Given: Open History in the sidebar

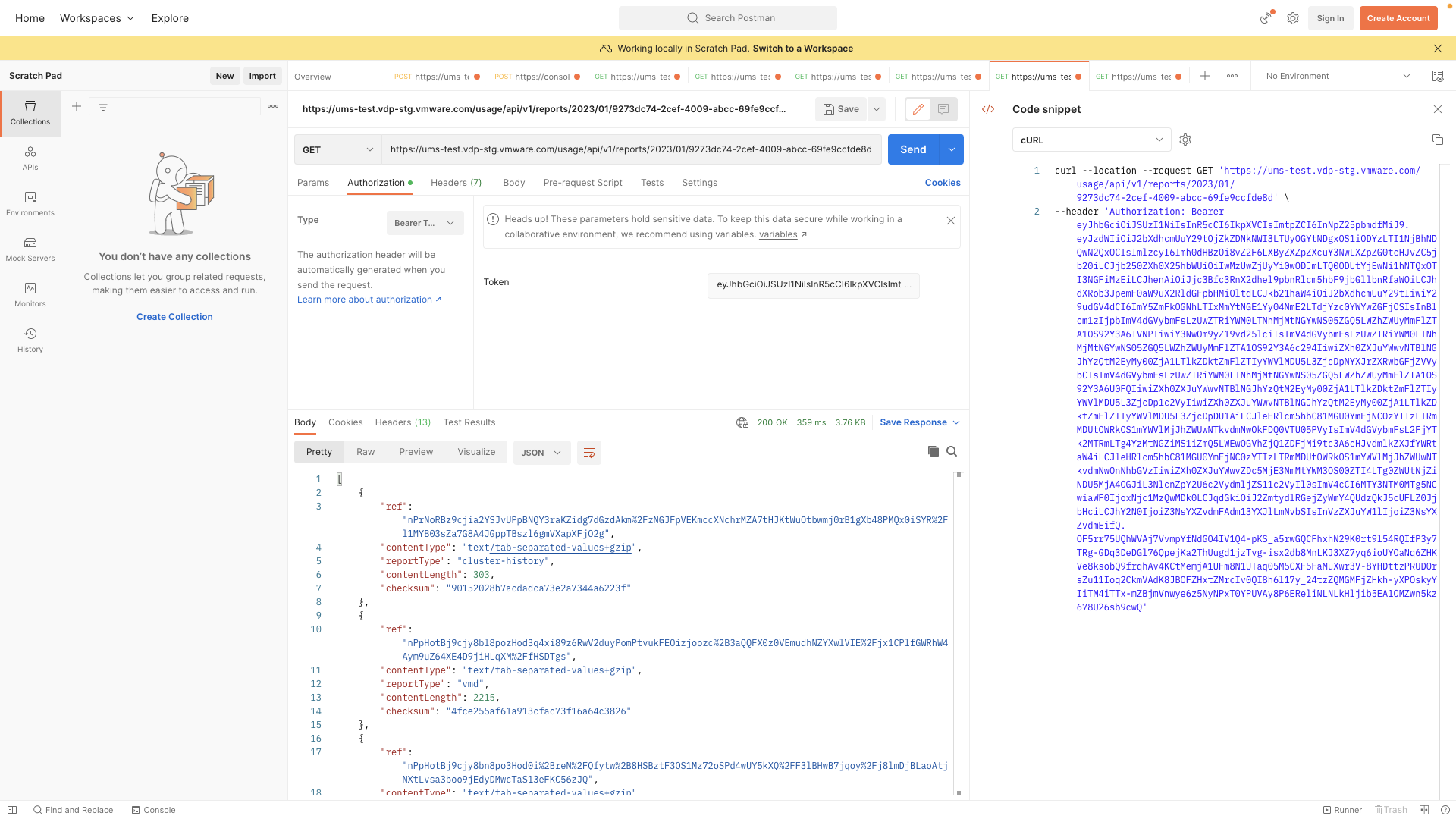Looking at the screenshot, I should pos(30,340).
